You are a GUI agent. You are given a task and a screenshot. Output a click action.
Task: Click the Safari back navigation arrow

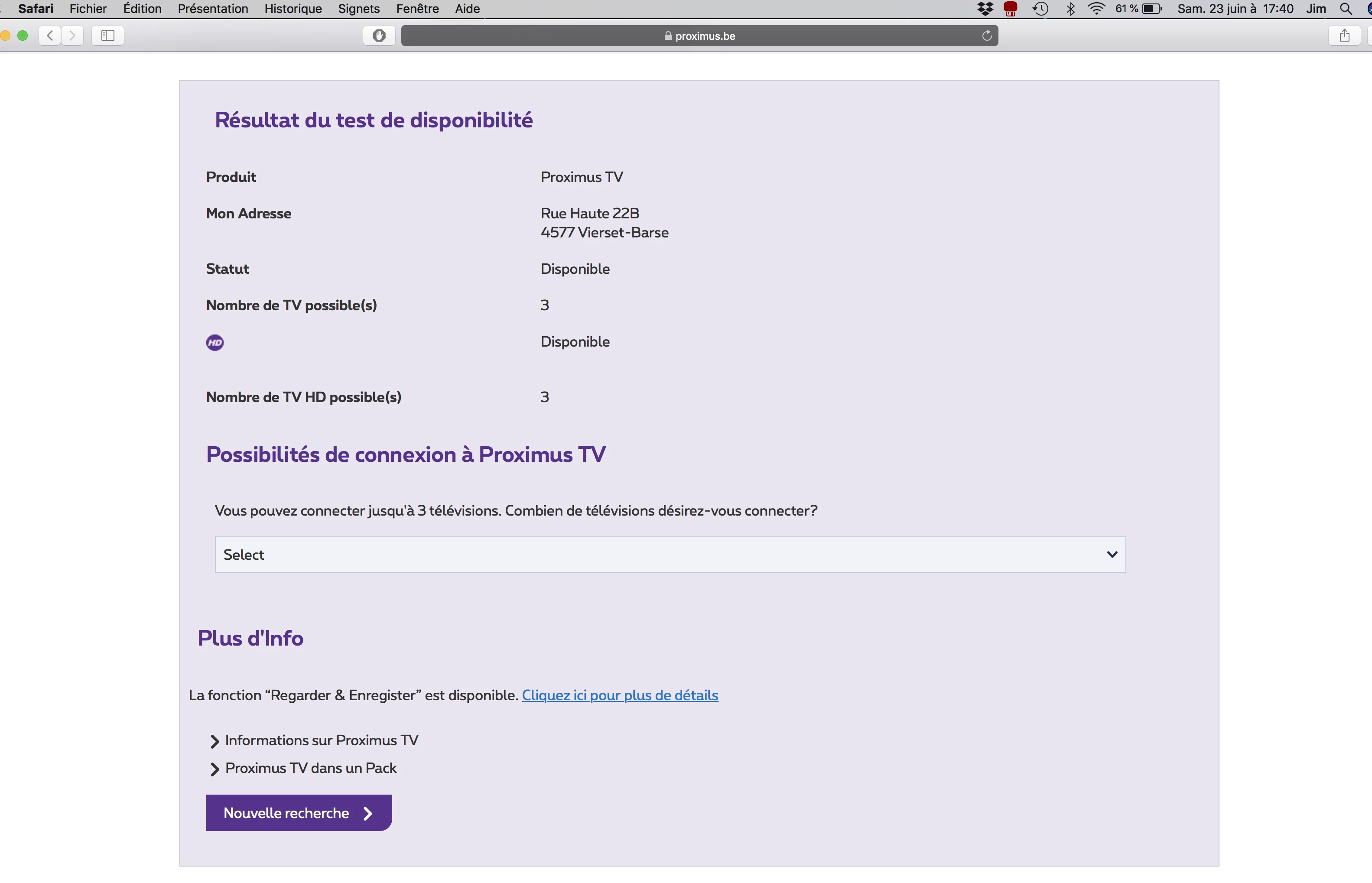point(50,36)
